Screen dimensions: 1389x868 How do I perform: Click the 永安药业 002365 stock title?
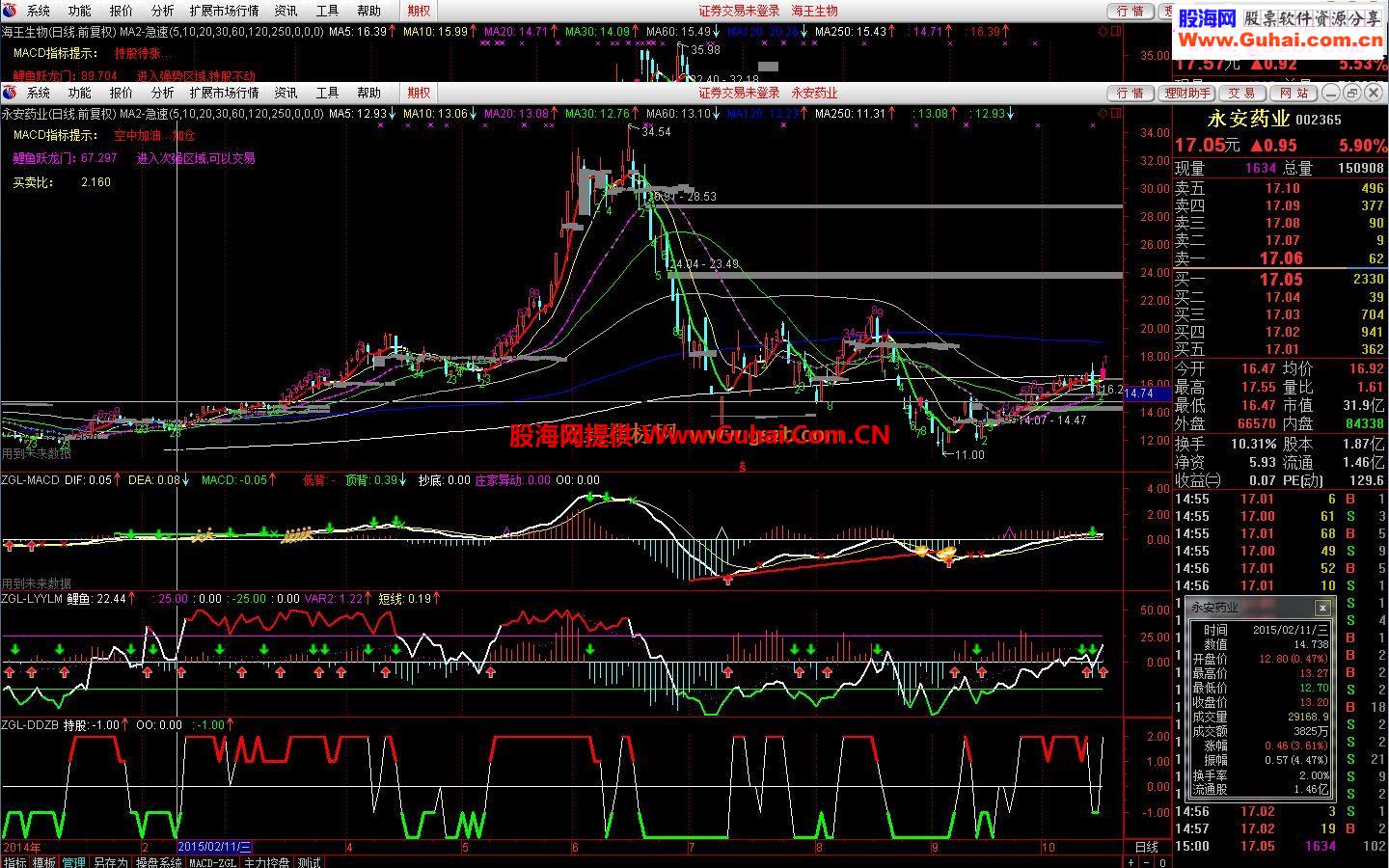point(1274,120)
